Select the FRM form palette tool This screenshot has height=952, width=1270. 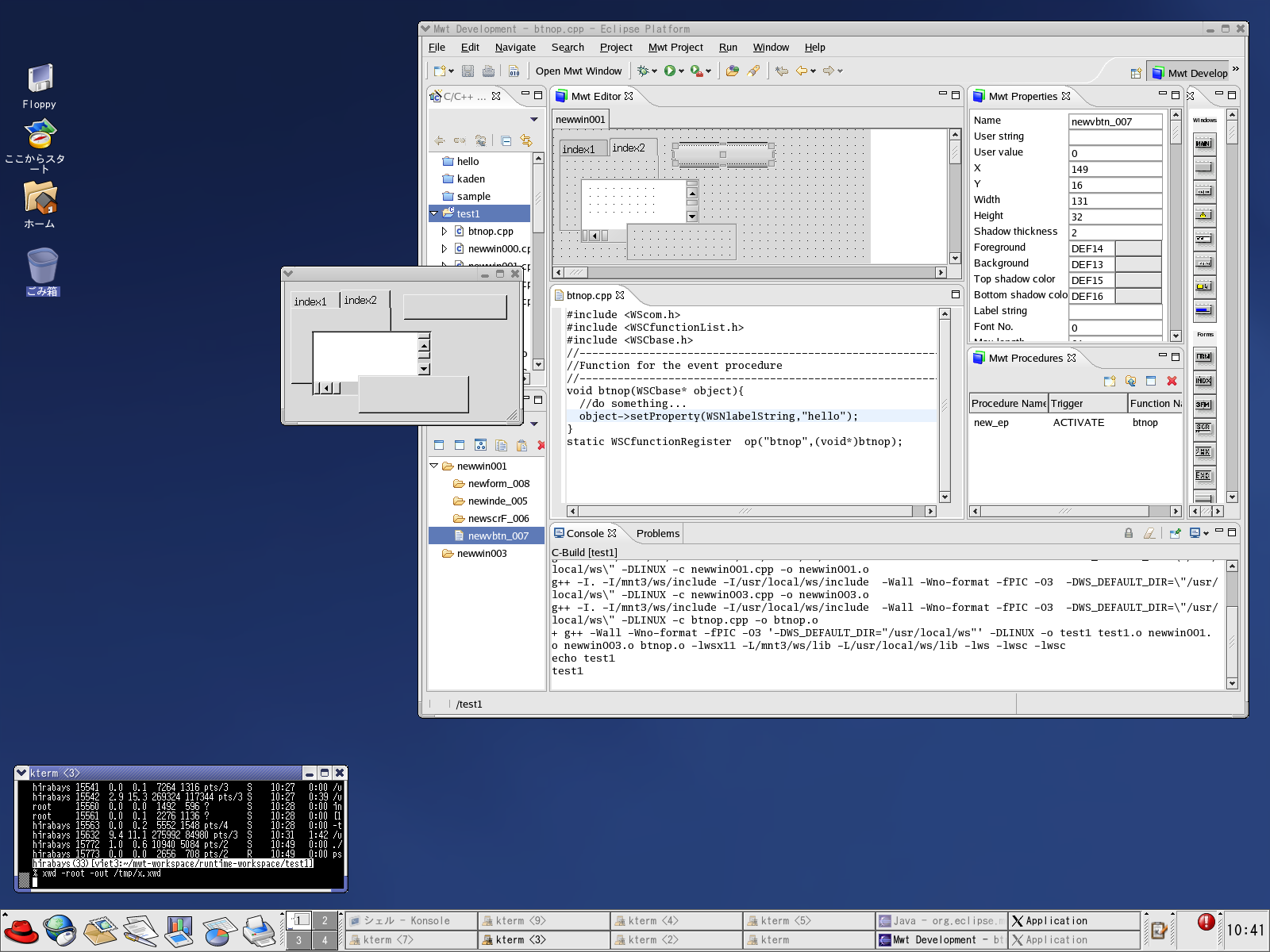pos(1203,357)
